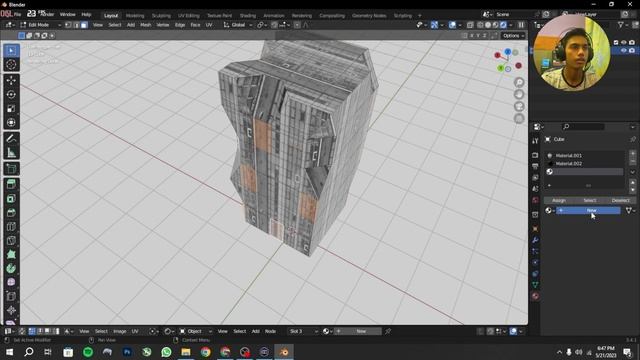Click the Assign button

click(559, 200)
